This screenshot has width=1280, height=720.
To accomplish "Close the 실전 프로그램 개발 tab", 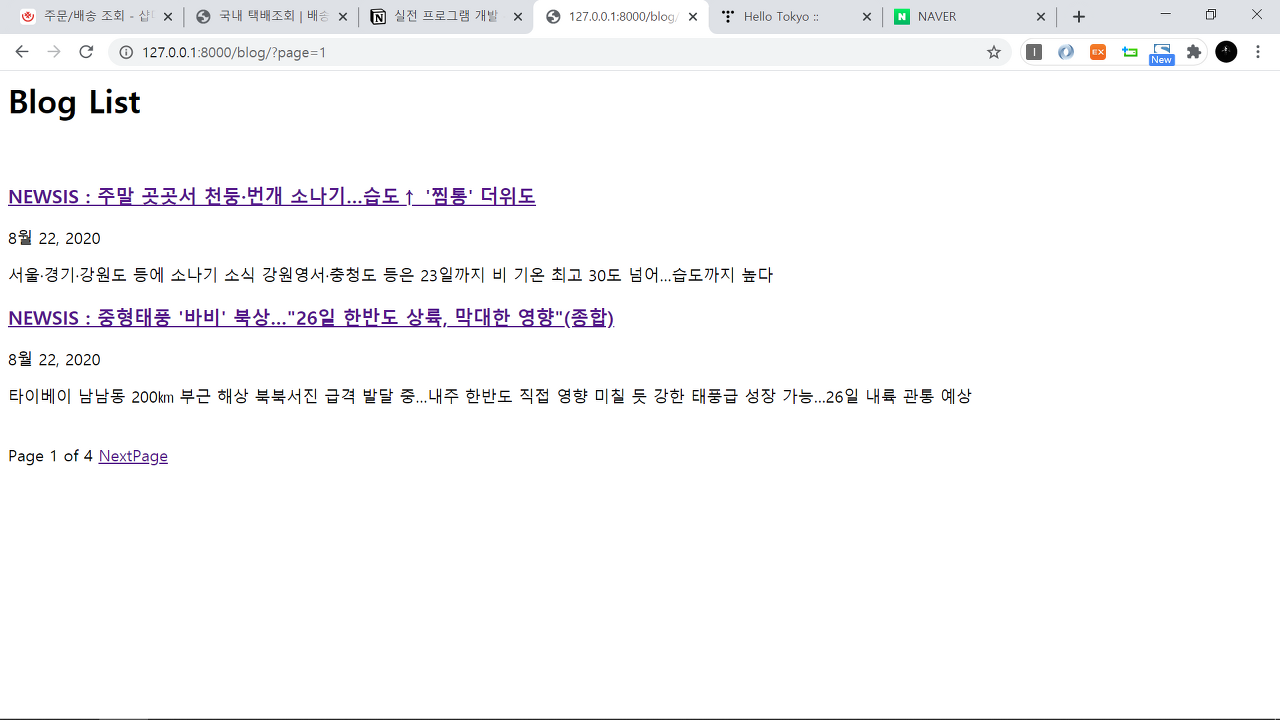I will (x=518, y=17).
